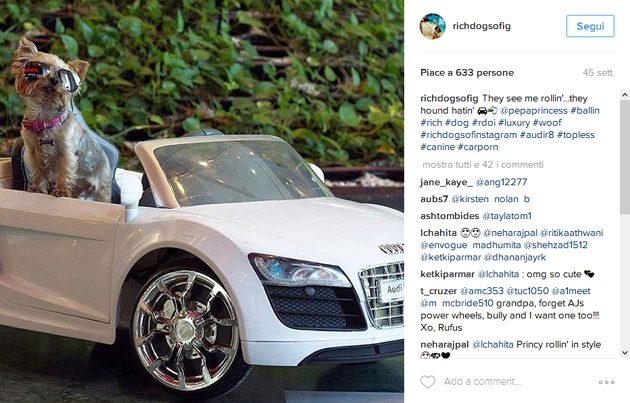Expand all comments via "mostra tutti e 42 i commenti"
Viewport: 630px width, 403px height.
pos(483,165)
